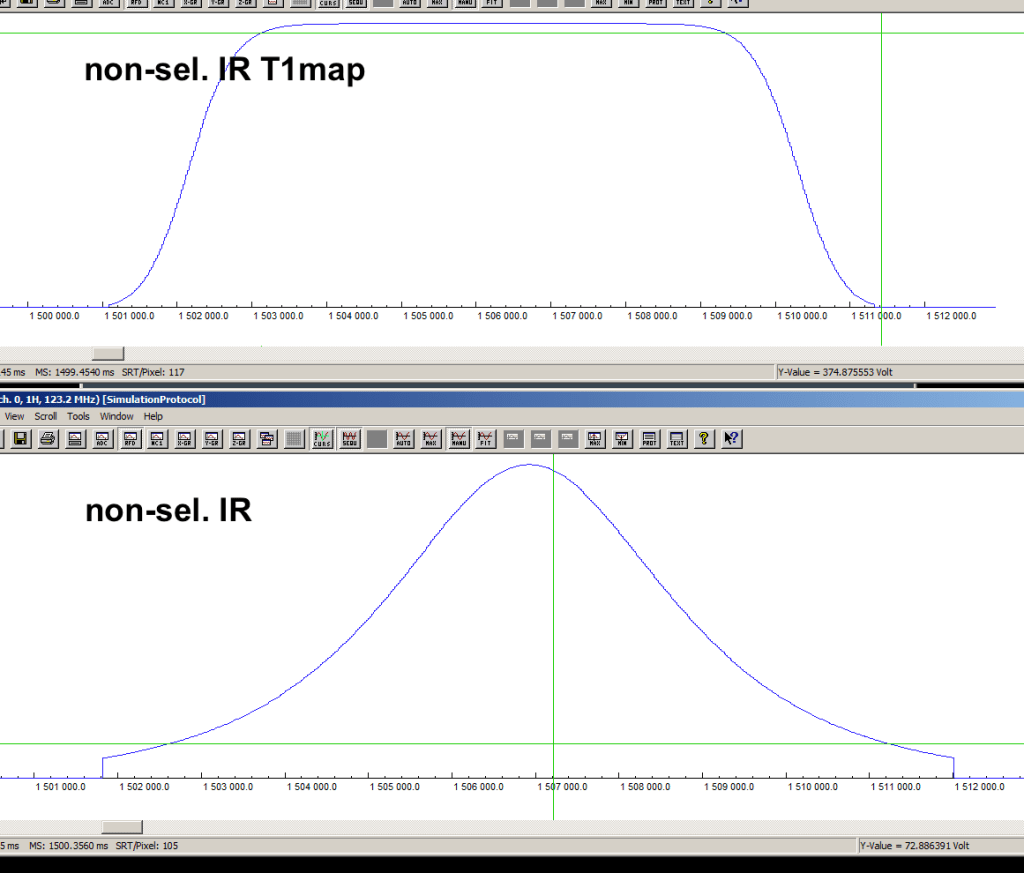Toggle the CURS cursor mode button
The image size is (1024, 873).
tap(322, 438)
